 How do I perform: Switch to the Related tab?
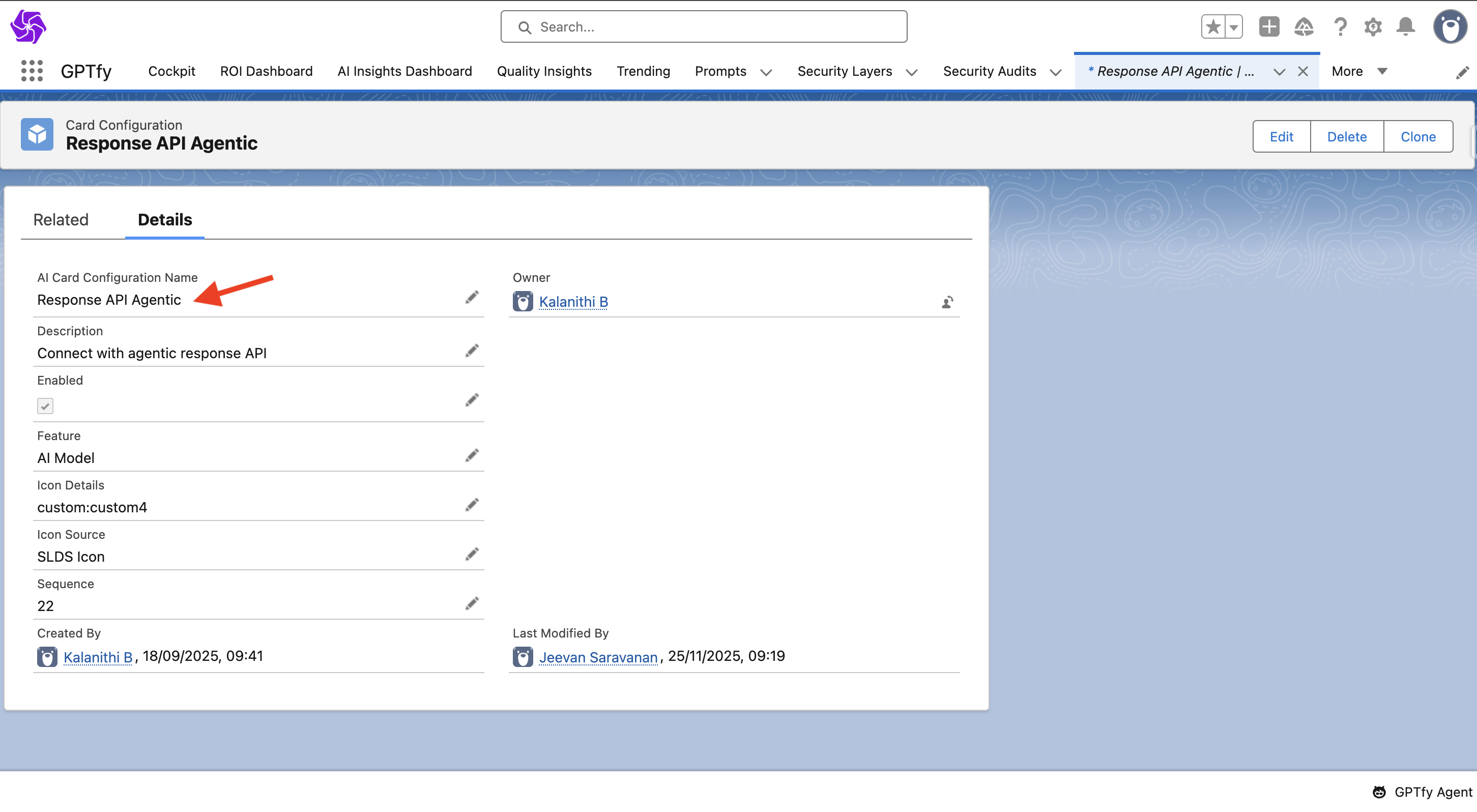(61, 220)
